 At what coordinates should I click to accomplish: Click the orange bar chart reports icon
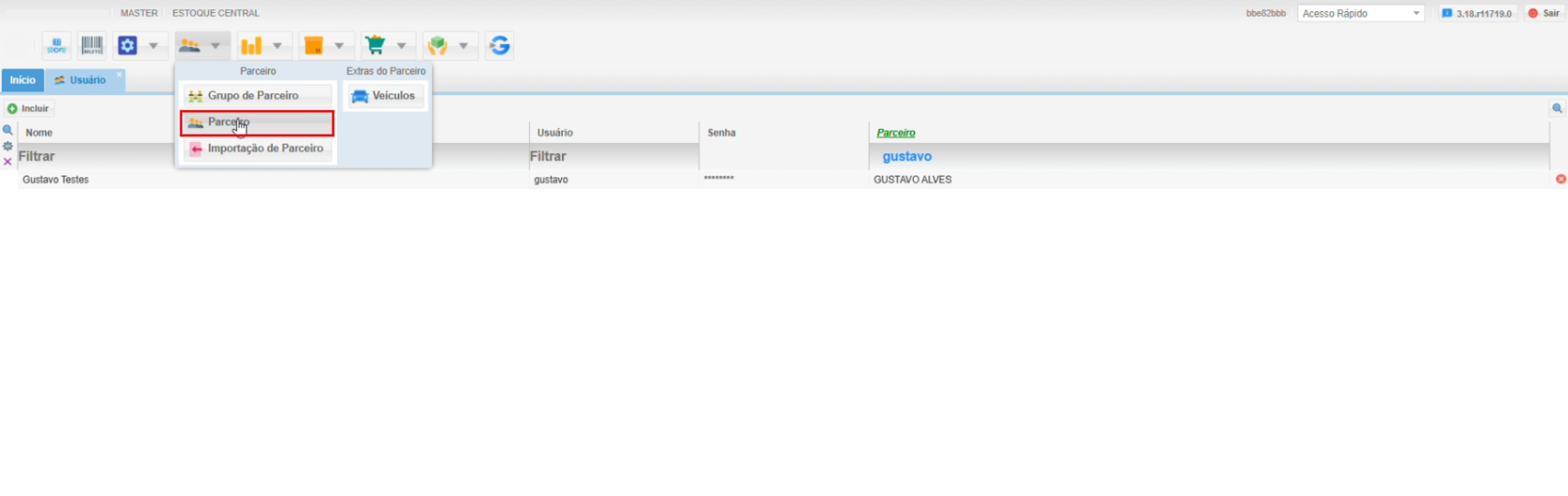(251, 46)
